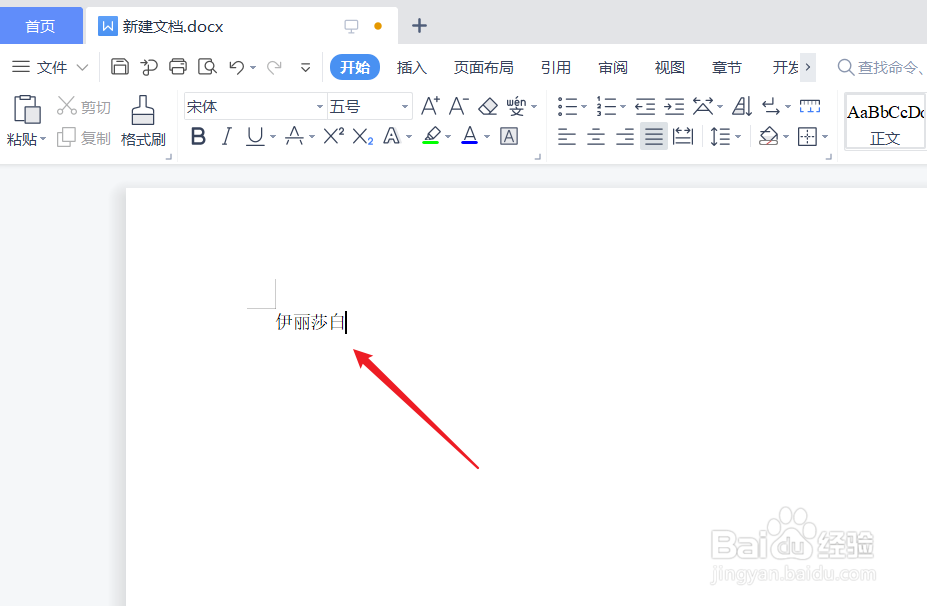Toggle underline on the text
927x606 pixels.
tap(252, 136)
